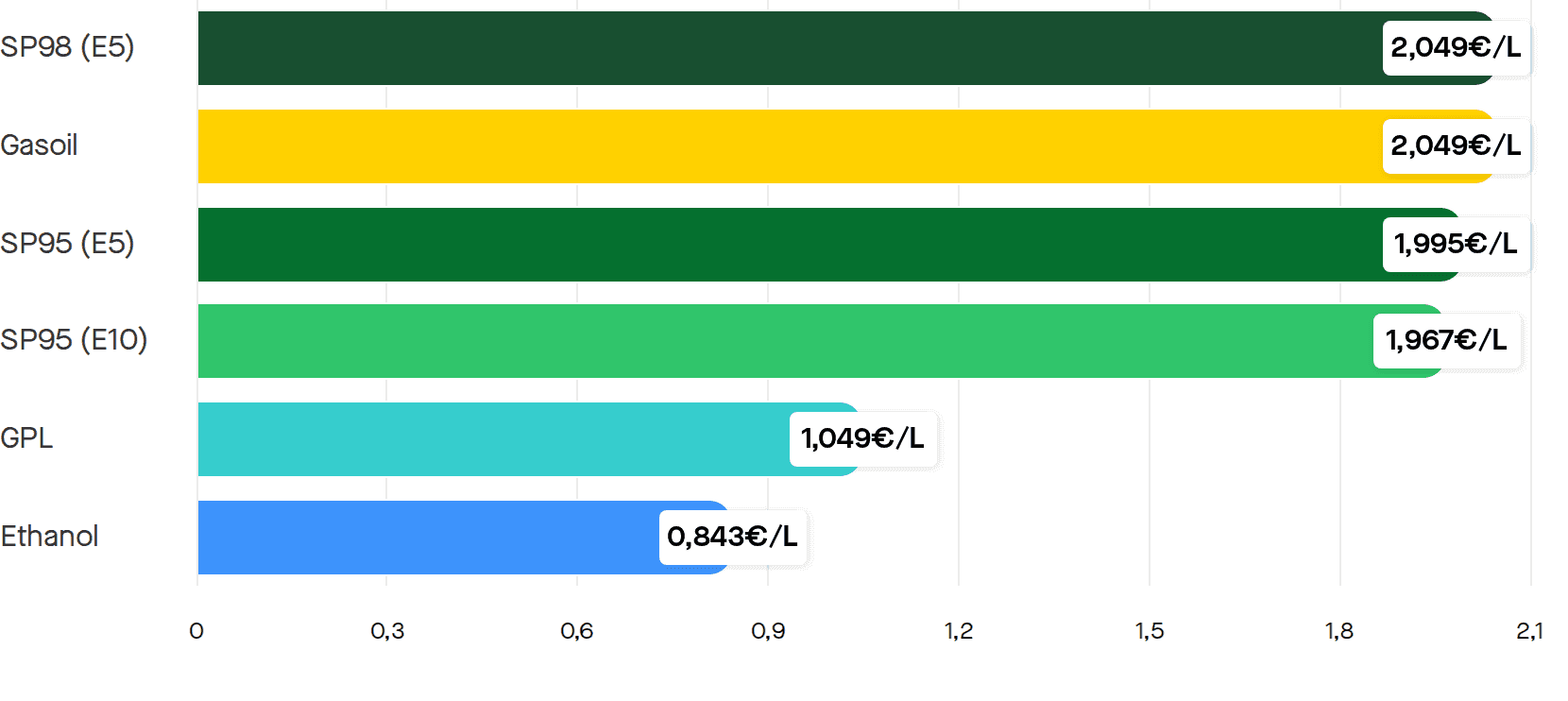The width and height of the screenshot is (1568, 701).
Task: Click the Gasoil axis label
Action: point(39,145)
